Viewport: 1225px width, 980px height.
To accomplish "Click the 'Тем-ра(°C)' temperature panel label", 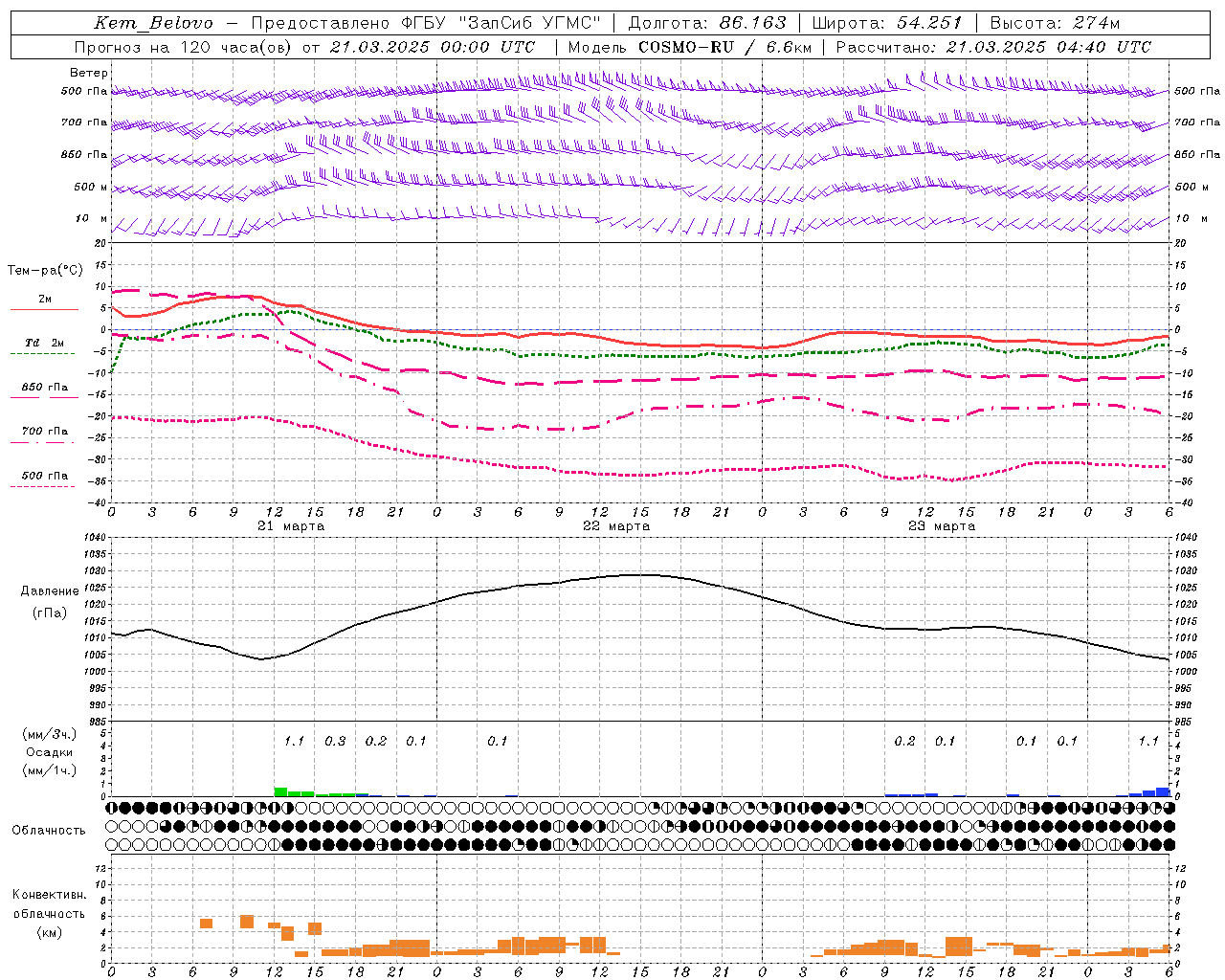I will tap(45, 271).
